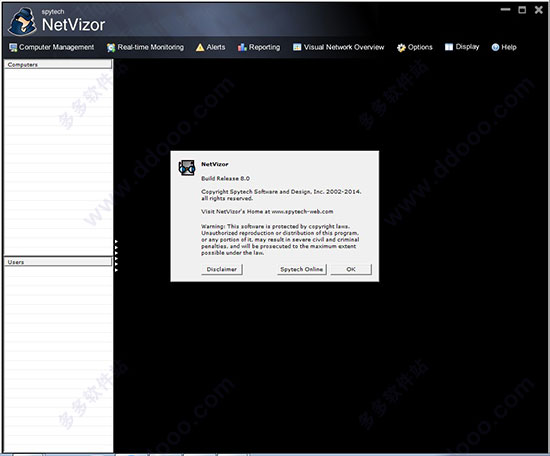Open the Reporting menu
Image resolution: width=550 pixels, height=456 pixels.
click(259, 47)
